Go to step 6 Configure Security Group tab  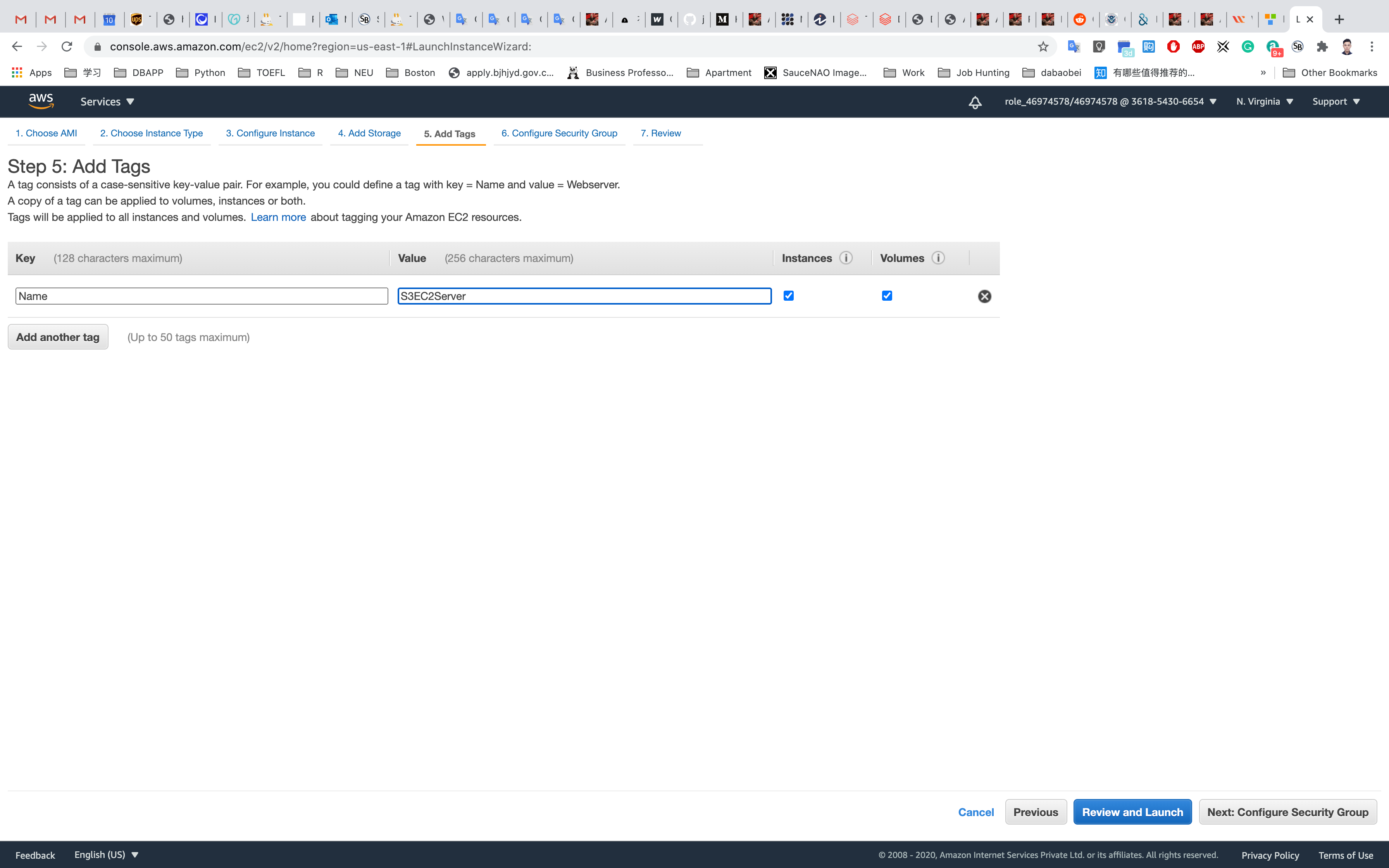click(559, 133)
